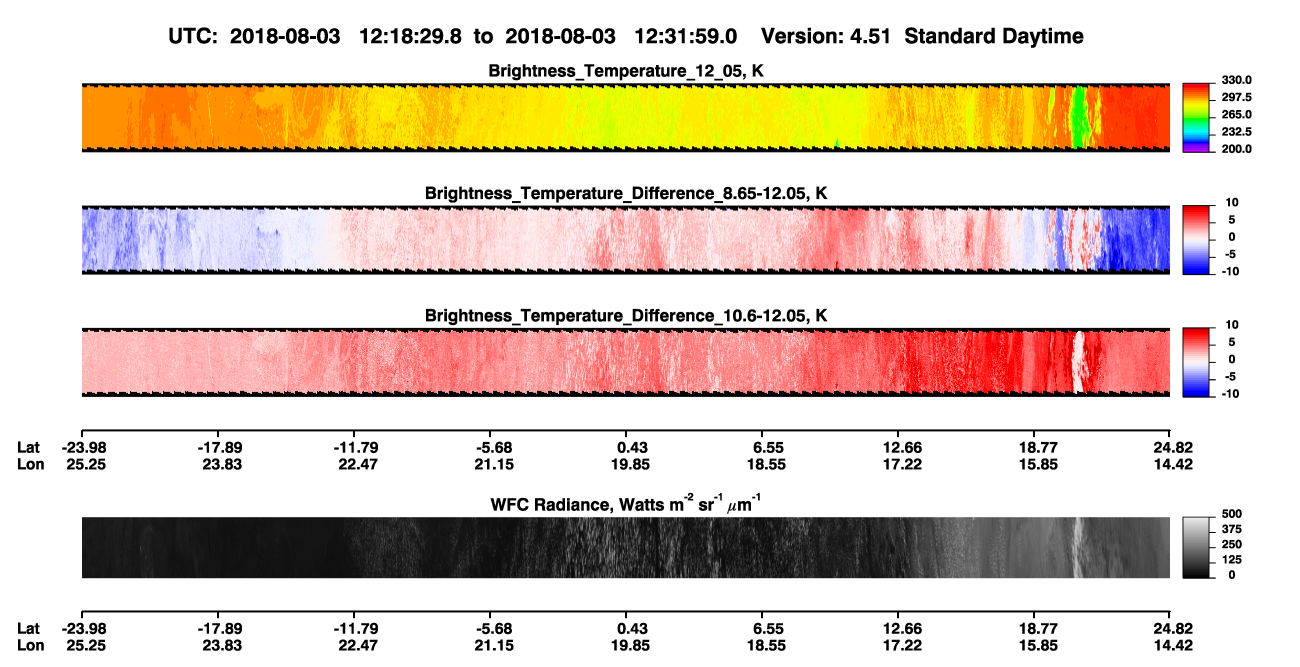Click the Brightness Temperature 12_05 image strip
Screen dimensions: 1300x667
pyautogui.click(x=625, y=117)
